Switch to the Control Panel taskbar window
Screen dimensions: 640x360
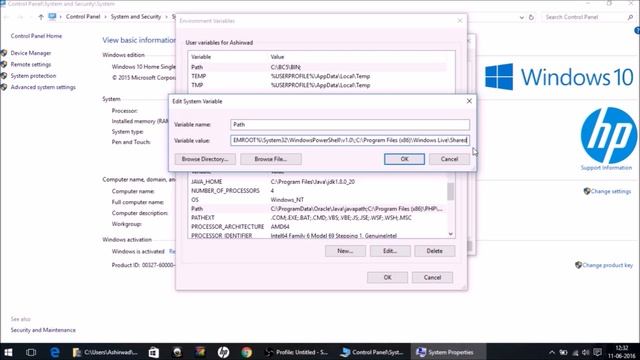pos(372,352)
